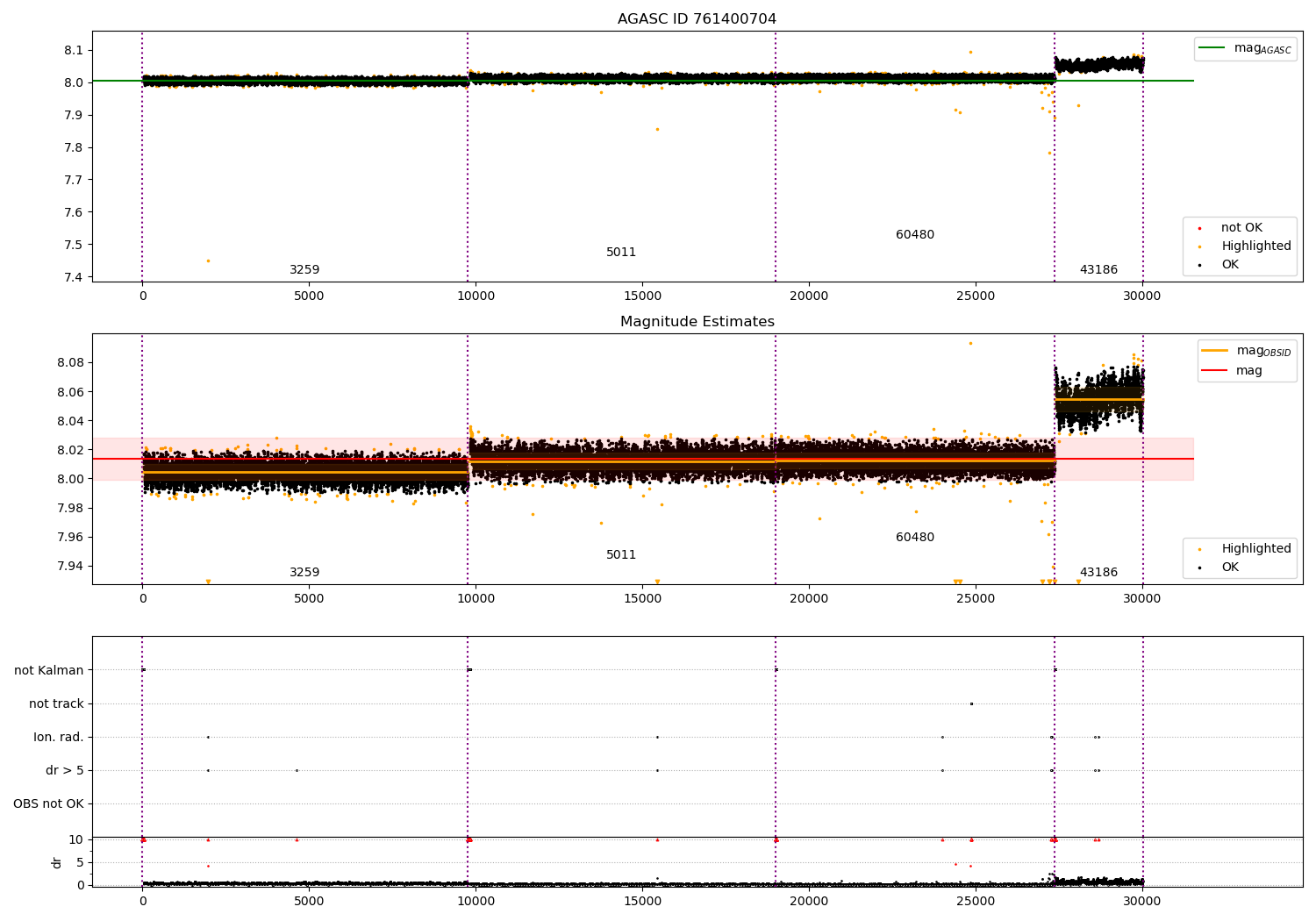Click orange outlier point near 7.45 in top plot
The height and width of the screenshot is (921, 1316).
(208, 261)
